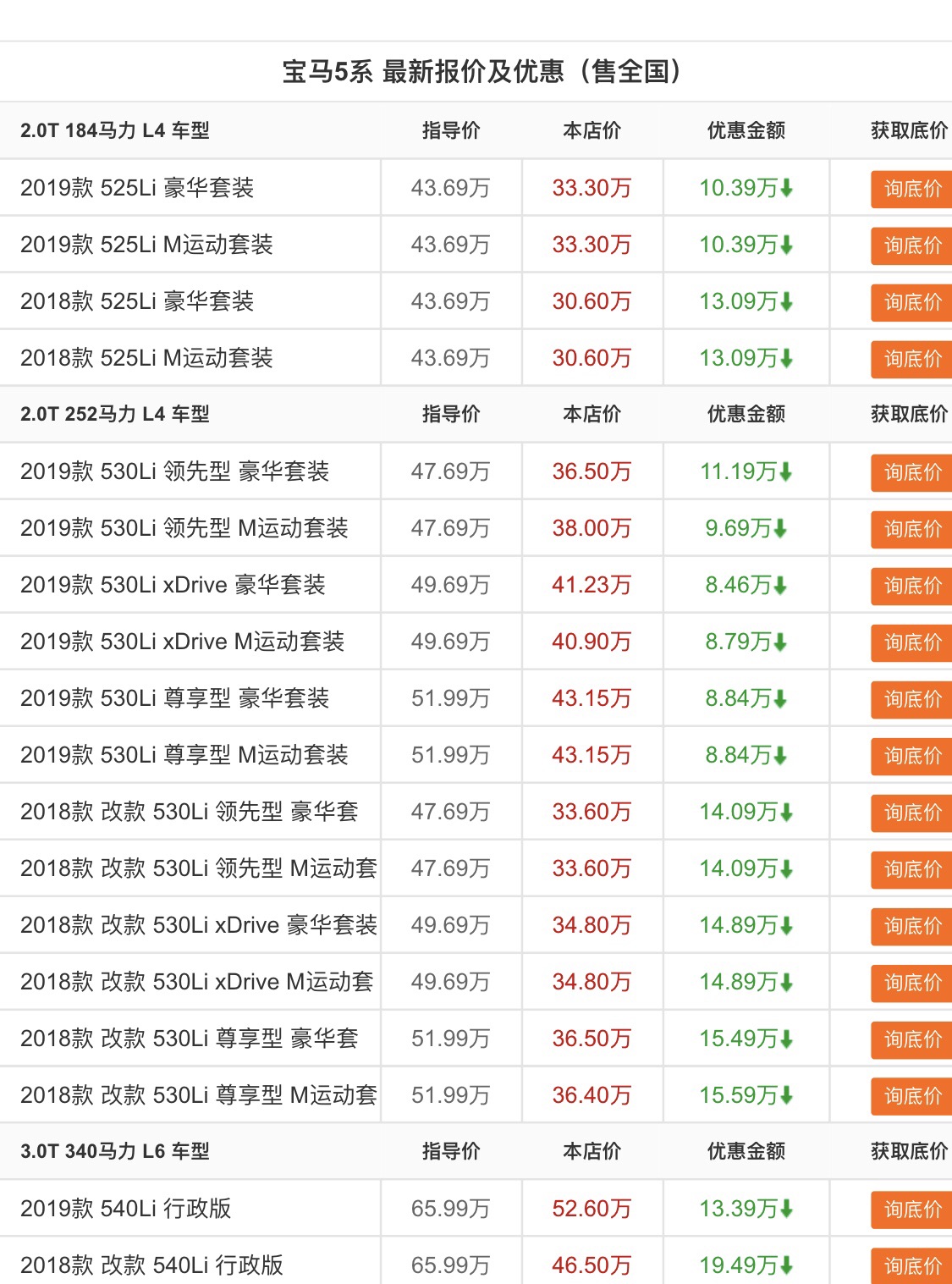Click 询底价 for 2019款 525Li M运动套装
952x1284 pixels.
[911, 245]
